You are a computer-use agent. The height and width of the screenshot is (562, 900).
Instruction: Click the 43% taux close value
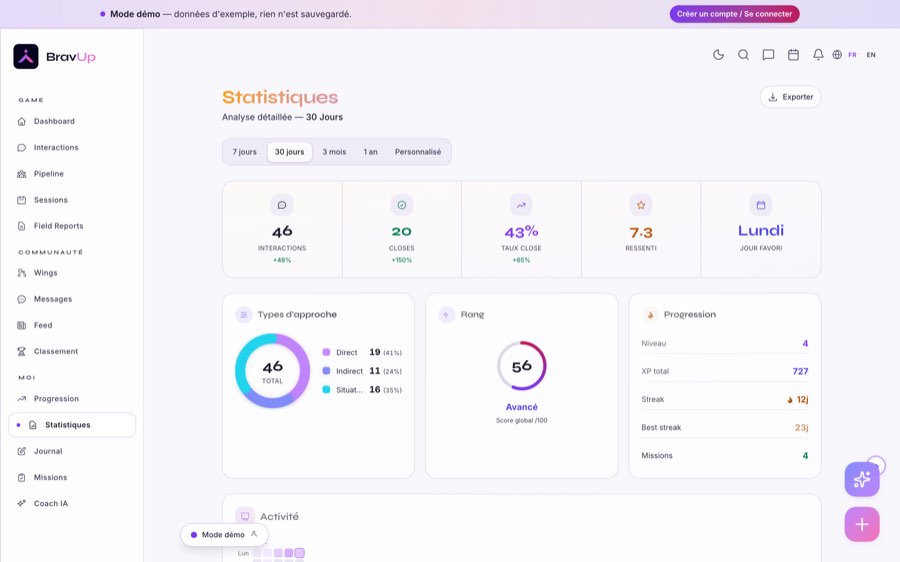[x=521, y=232]
